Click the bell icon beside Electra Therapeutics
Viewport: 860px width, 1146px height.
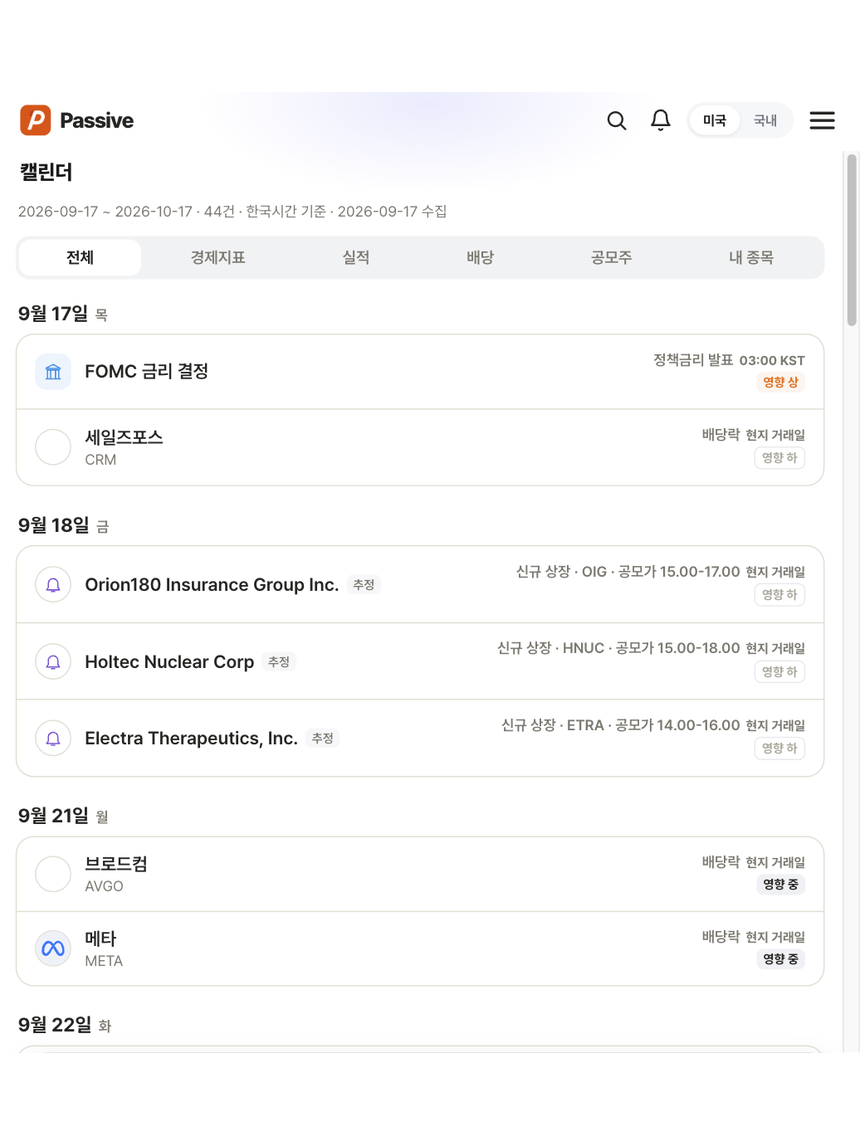(x=53, y=738)
